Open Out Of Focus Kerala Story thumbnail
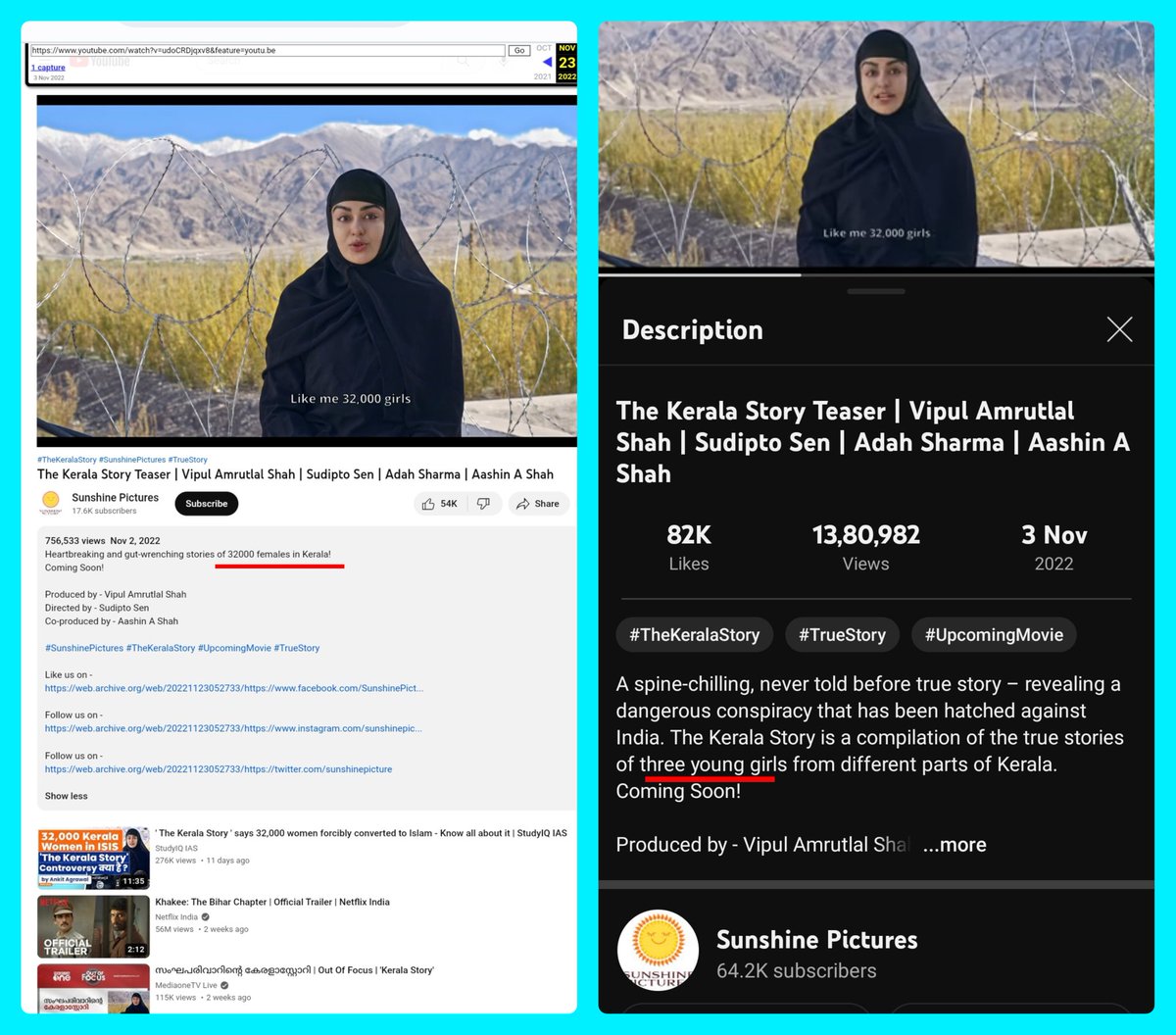Screen dimensions: 1176x1035 93,989
